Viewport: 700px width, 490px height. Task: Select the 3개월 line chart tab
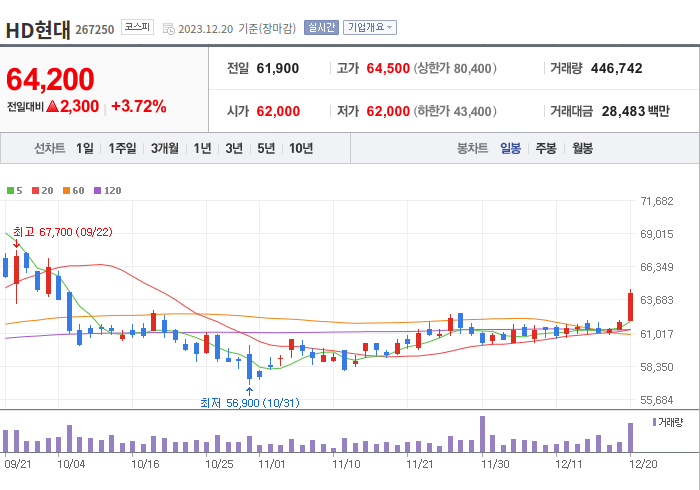coord(165,148)
